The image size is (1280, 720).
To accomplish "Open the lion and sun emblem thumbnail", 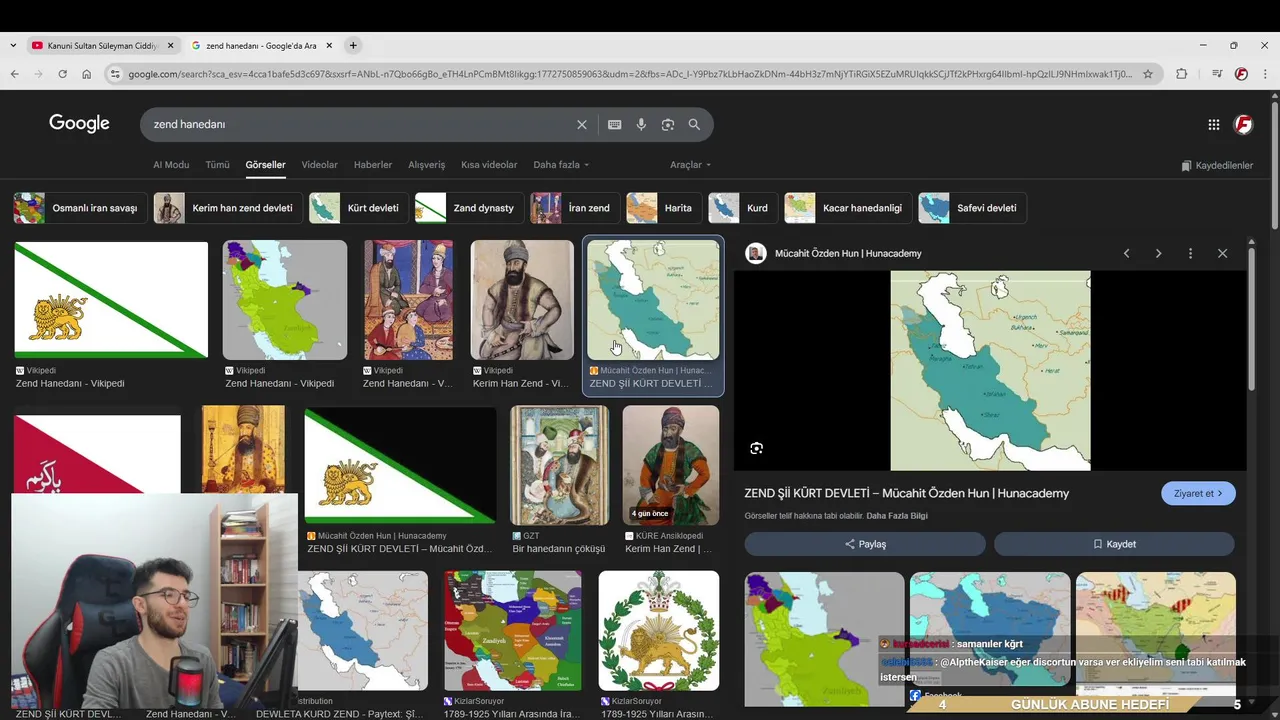I will click(x=658, y=630).
